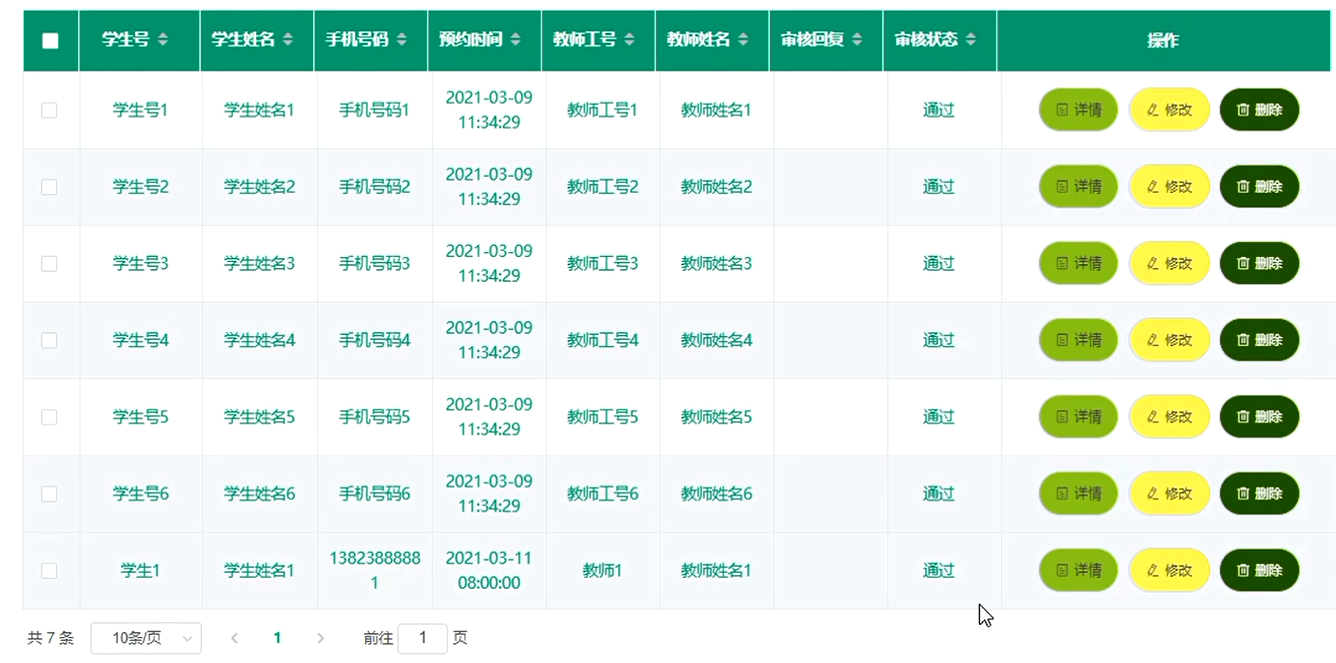Click 修改 for the 学生号1 row
Image resolution: width=1336 pixels, height=663 pixels.
1169,110
